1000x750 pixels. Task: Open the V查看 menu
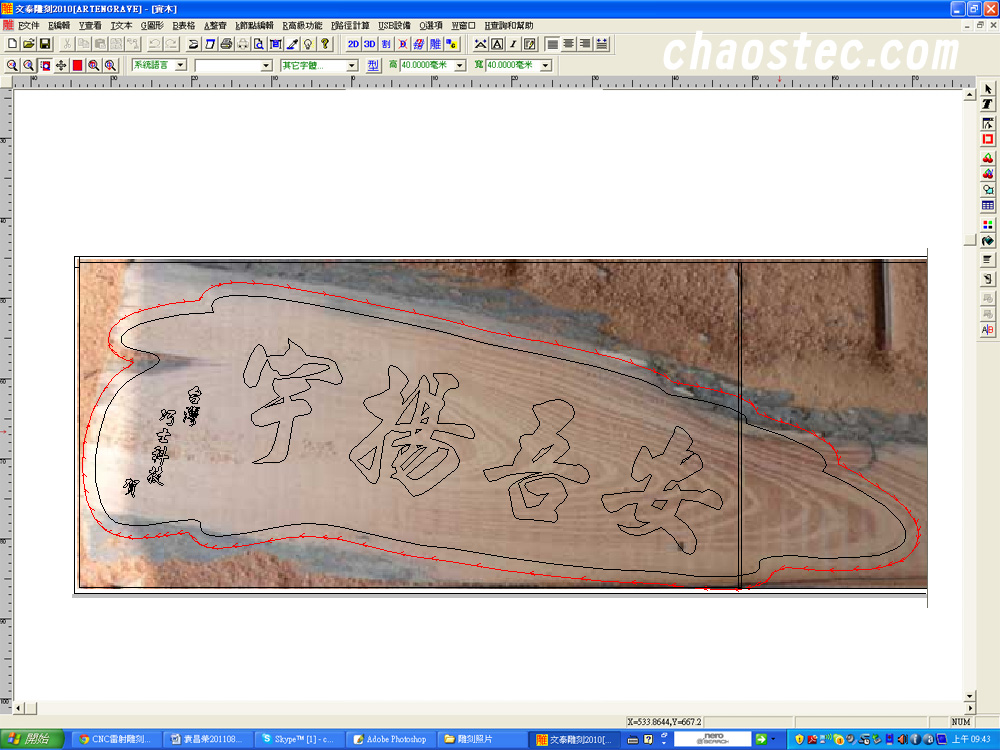coord(90,26)
